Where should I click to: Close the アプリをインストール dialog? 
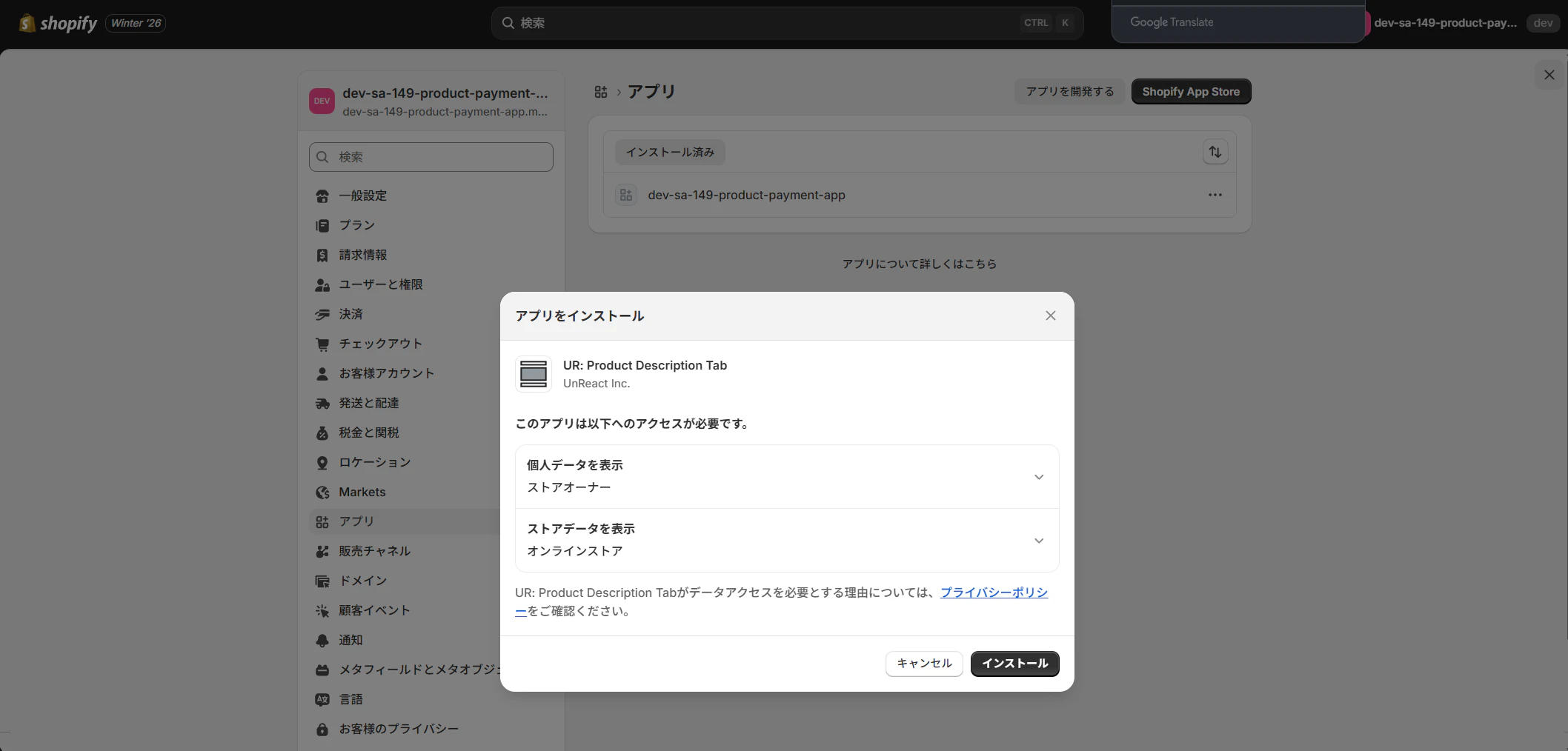[x=1051, y=316]
